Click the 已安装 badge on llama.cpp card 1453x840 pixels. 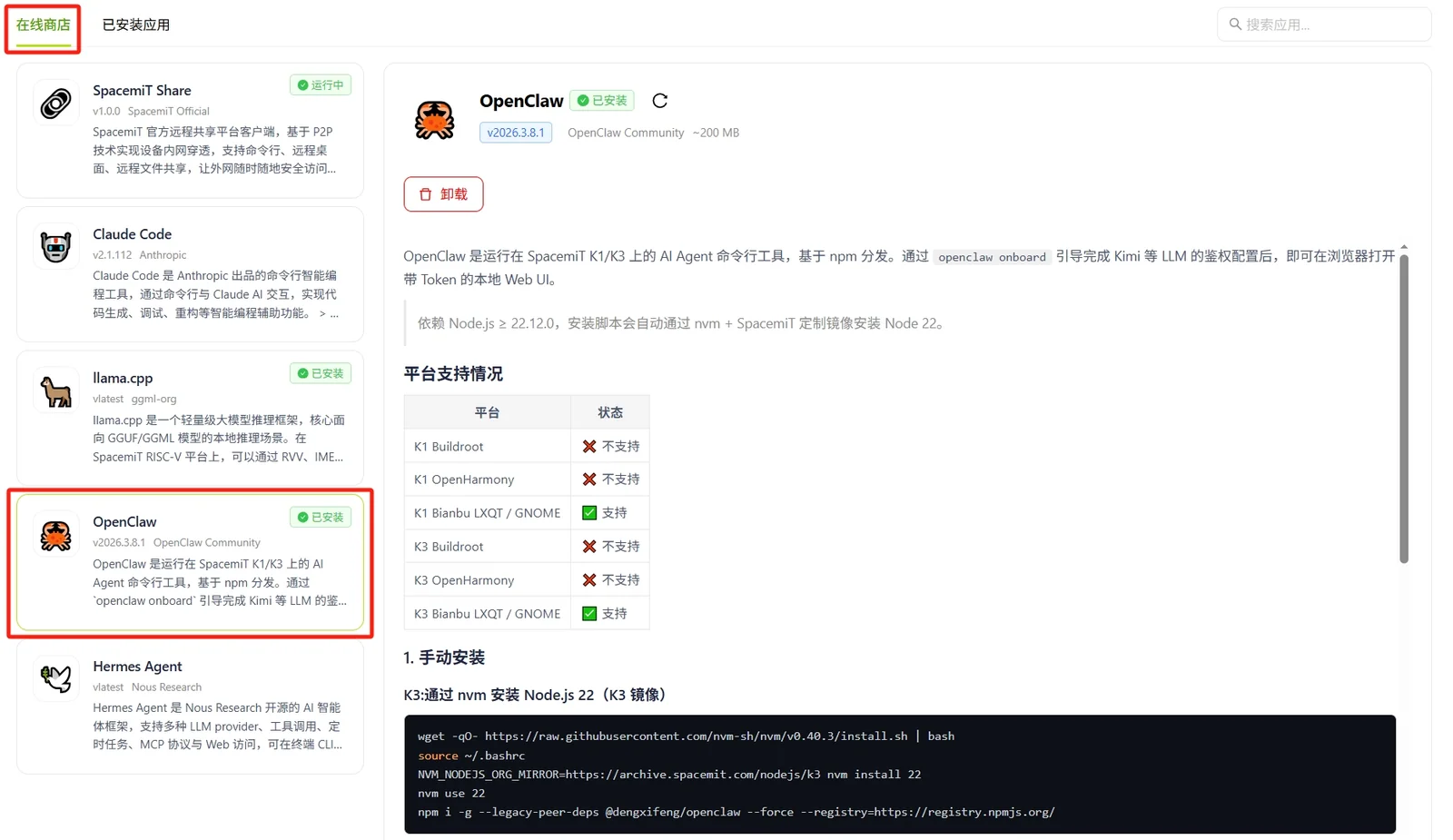pyautogui.click(x=321, y=373)
